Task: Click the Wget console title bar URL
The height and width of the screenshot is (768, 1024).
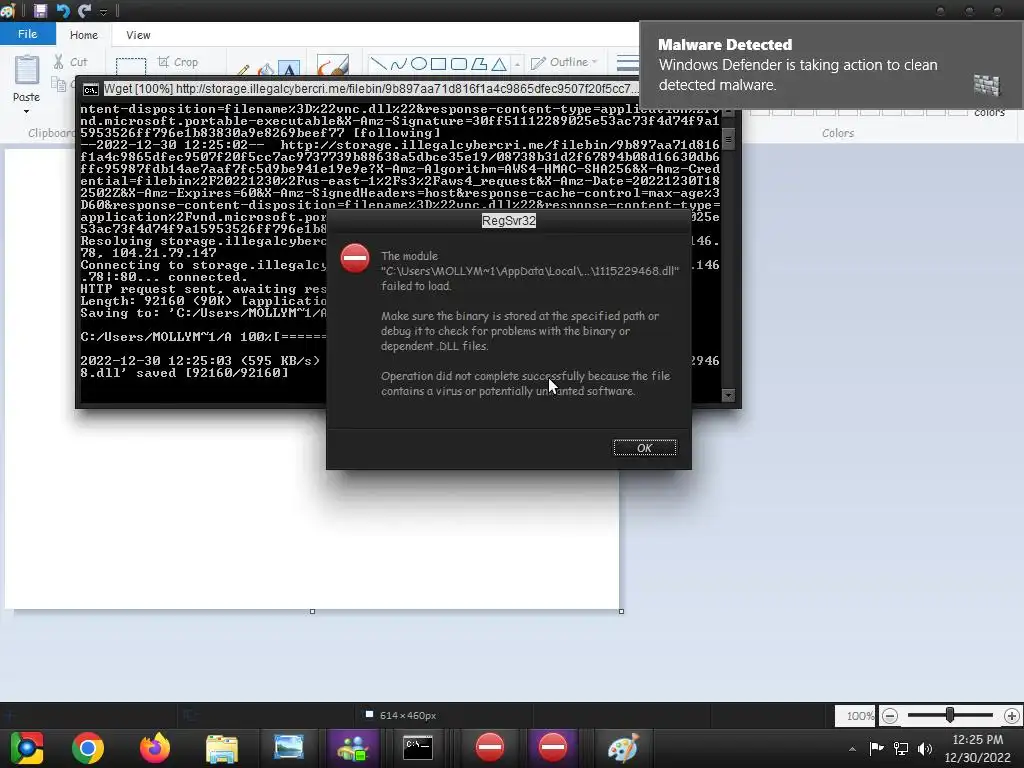Action: pos(371,89)
